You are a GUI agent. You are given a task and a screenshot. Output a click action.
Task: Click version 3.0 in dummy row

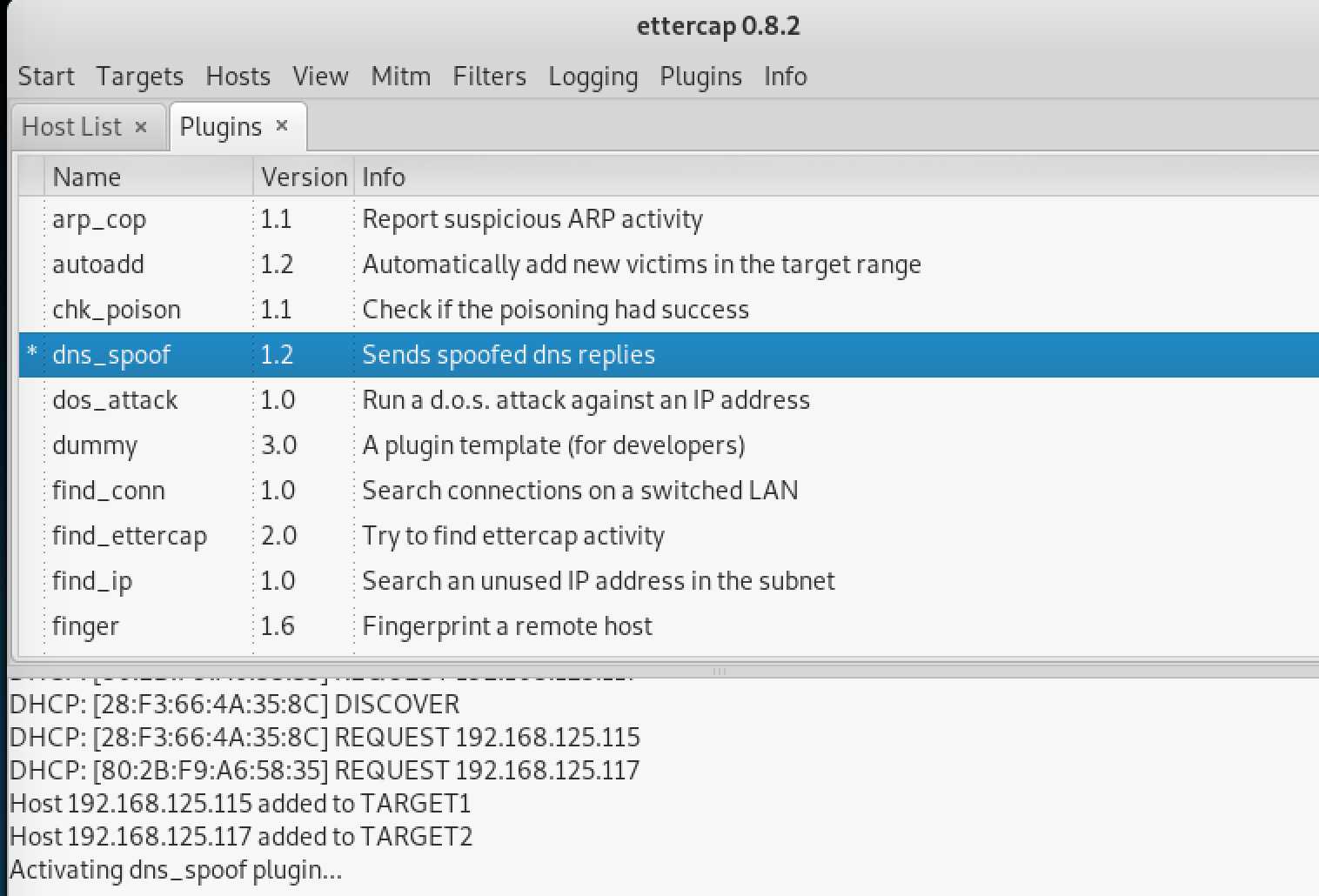tap(278, 445)
